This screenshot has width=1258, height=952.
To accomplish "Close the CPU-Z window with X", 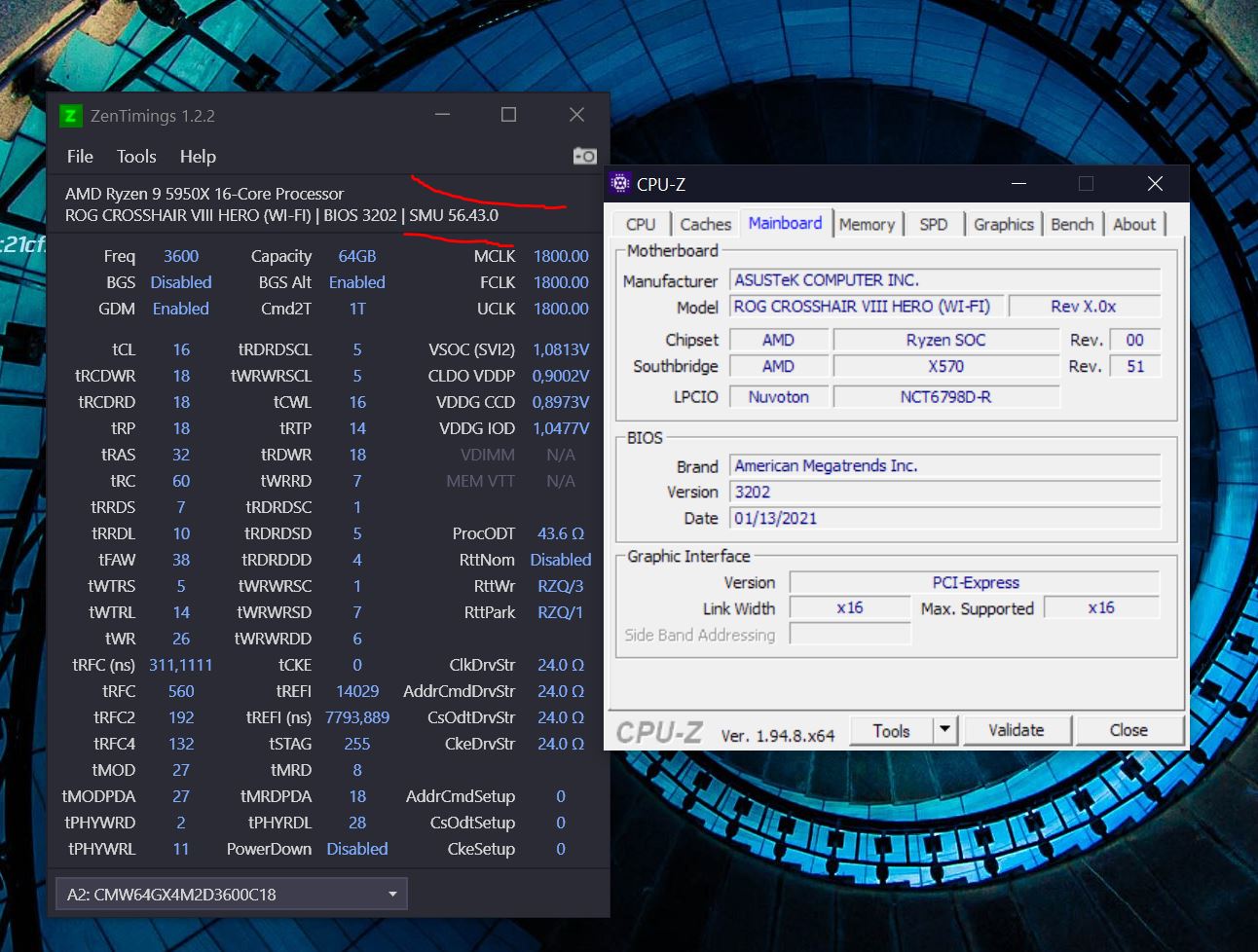I will click(1155, 183).
